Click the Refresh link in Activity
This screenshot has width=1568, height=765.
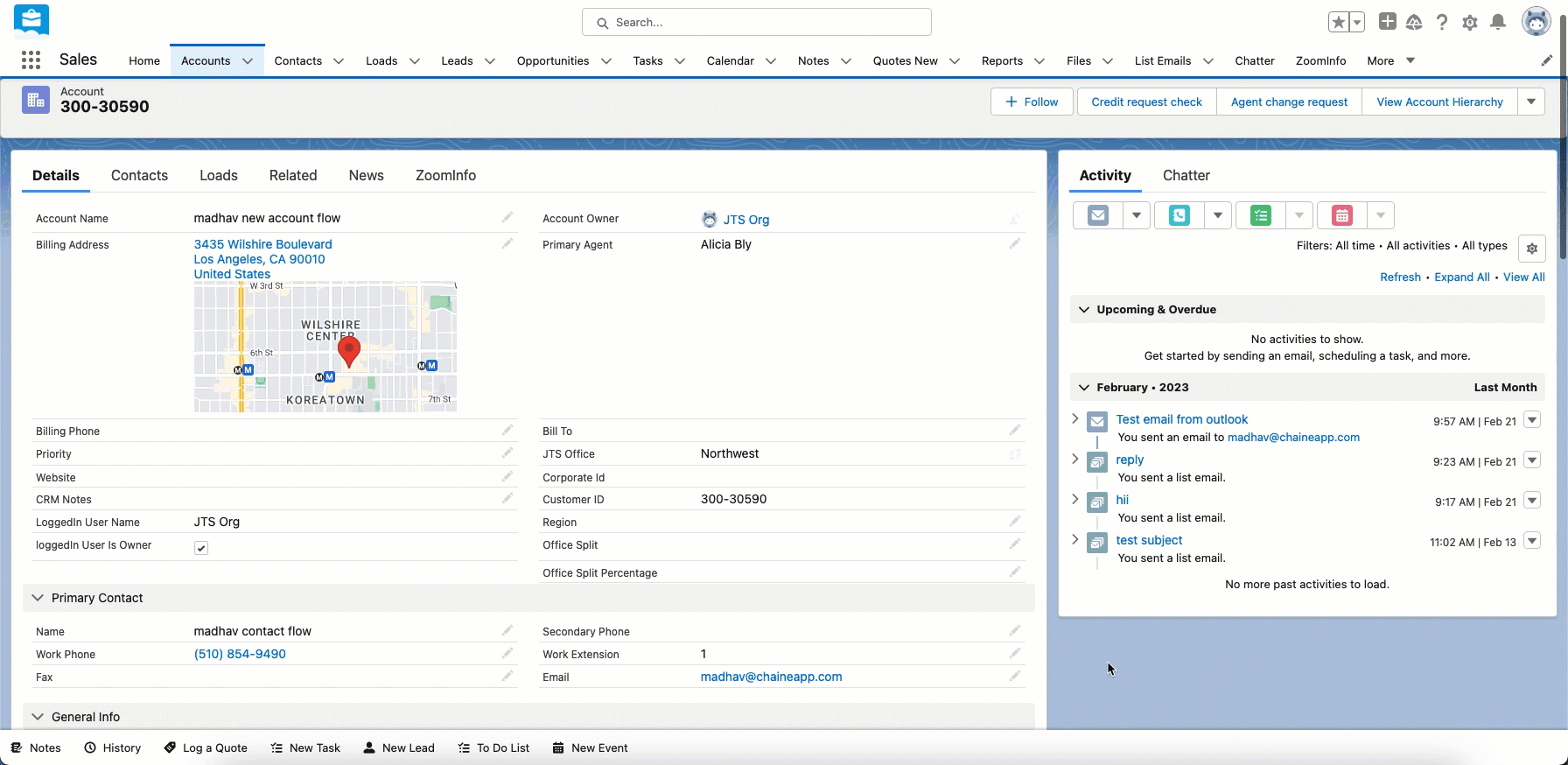(x=1400, y=277)
